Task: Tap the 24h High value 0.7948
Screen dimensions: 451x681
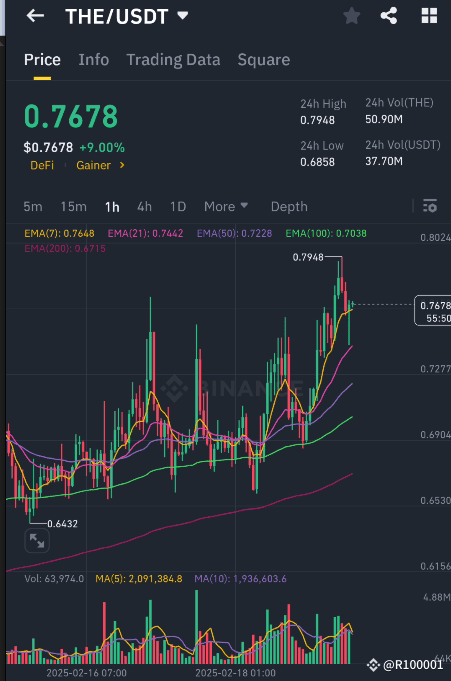Action: (x=317, y=120)
